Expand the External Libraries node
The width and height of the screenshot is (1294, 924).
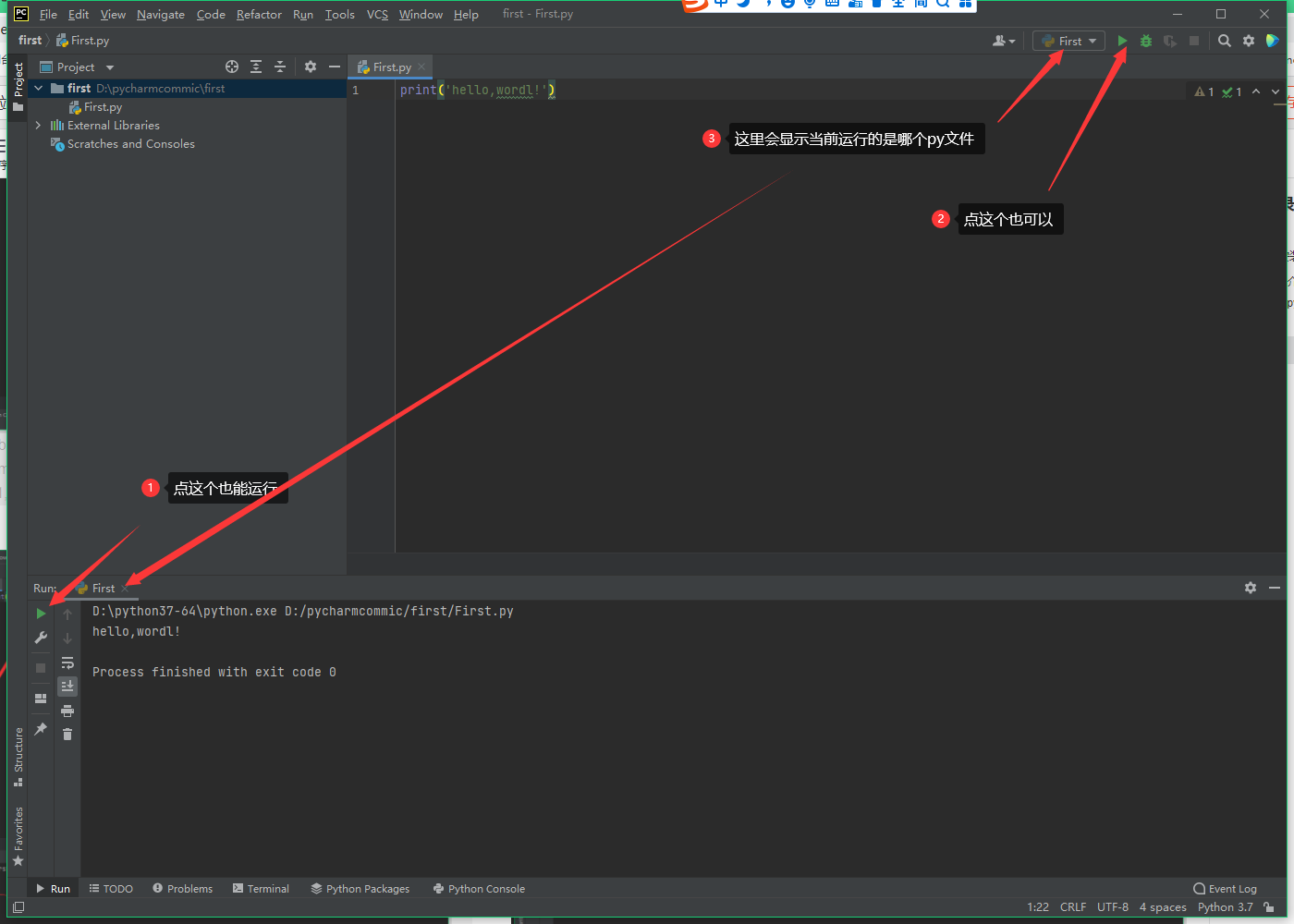tap(38, 126)
